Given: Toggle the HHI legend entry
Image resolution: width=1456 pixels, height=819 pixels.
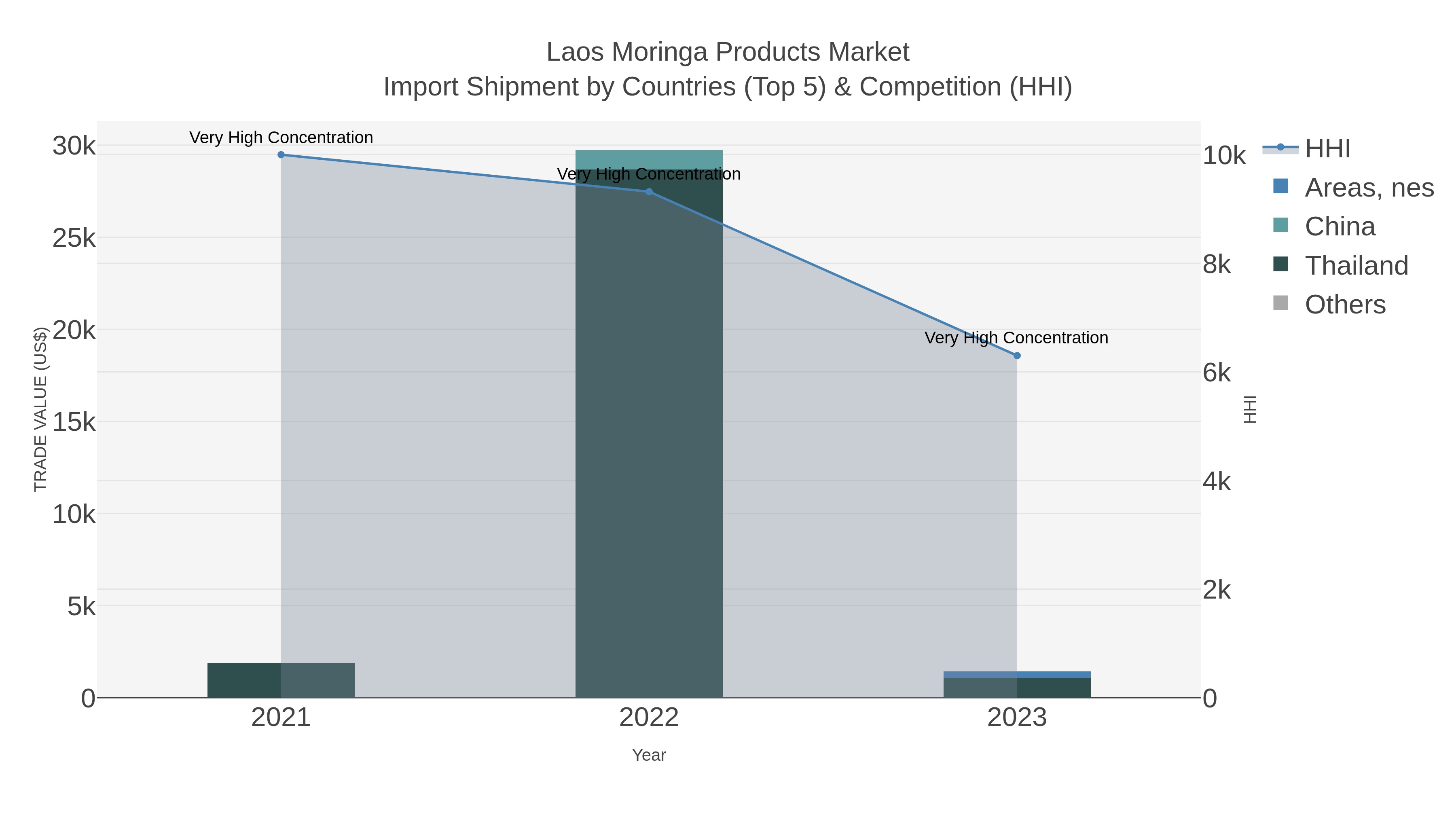Looking at the screenshot, I should (1306, 148).
